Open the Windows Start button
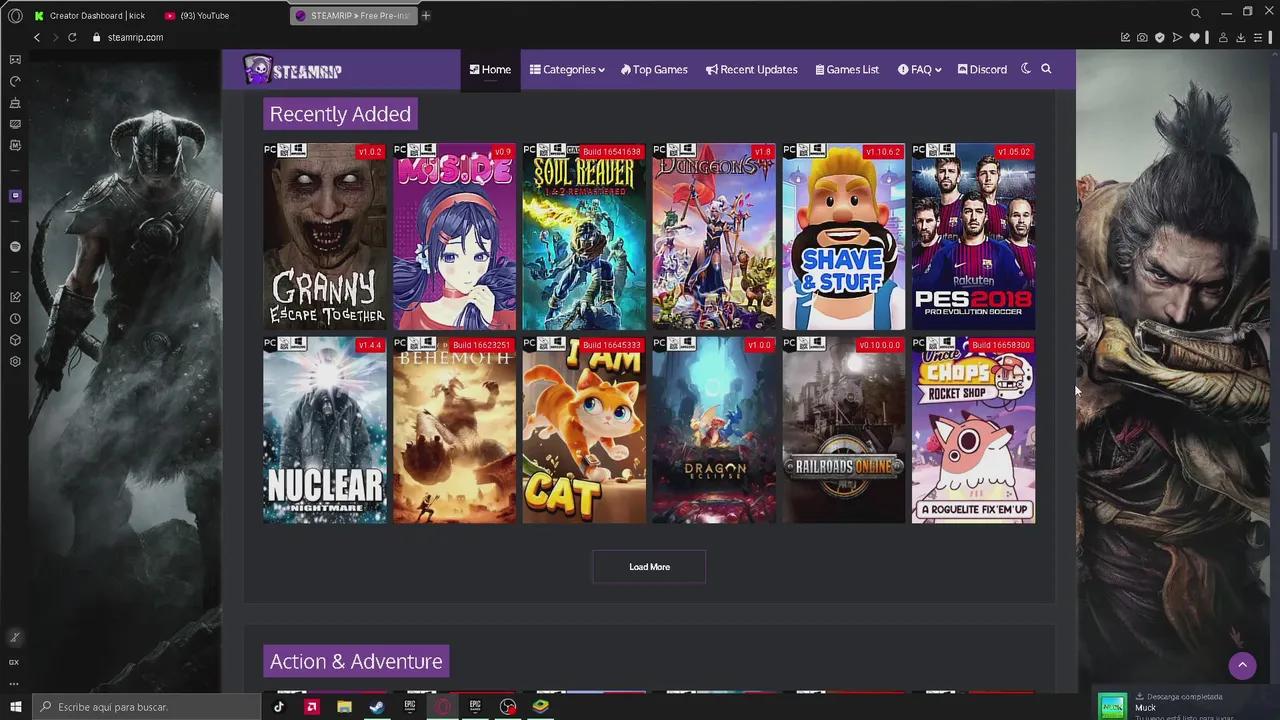The height and width of the screenshot is (720, 1280). (x=15, y=706)
